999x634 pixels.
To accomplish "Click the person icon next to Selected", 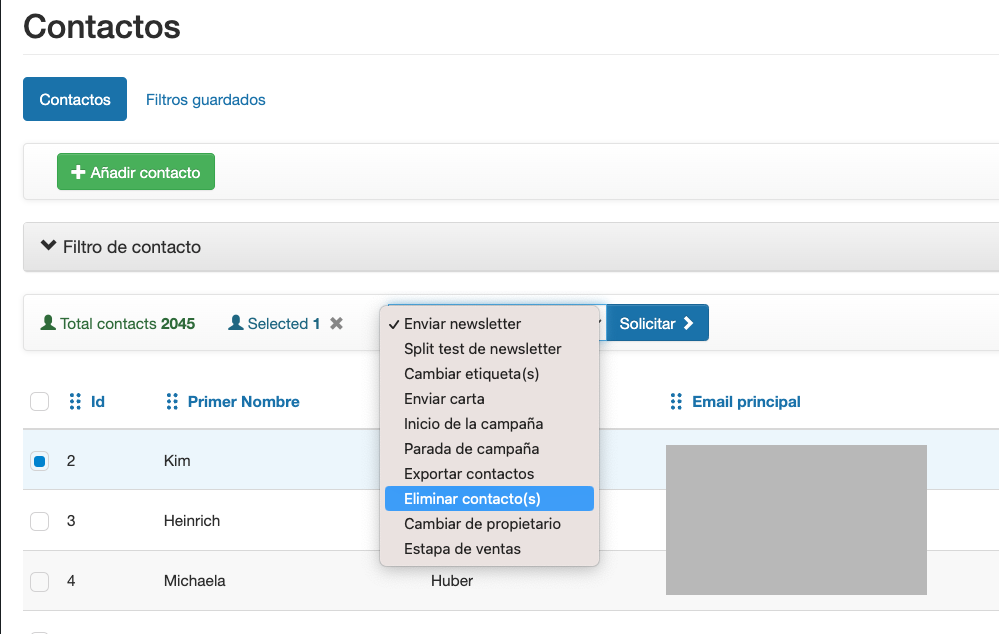I will click(236, 322).
